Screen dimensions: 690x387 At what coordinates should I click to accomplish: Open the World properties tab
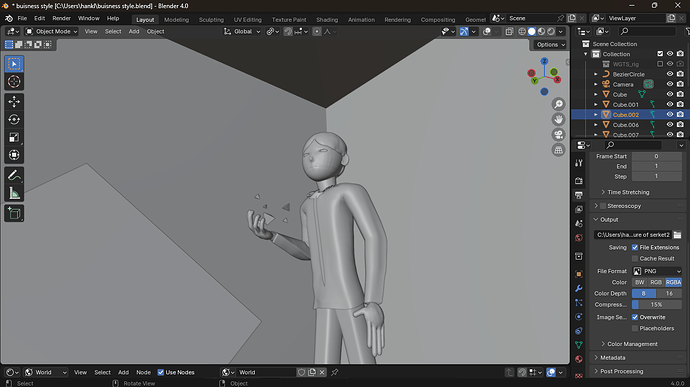[x=579, y=238]
